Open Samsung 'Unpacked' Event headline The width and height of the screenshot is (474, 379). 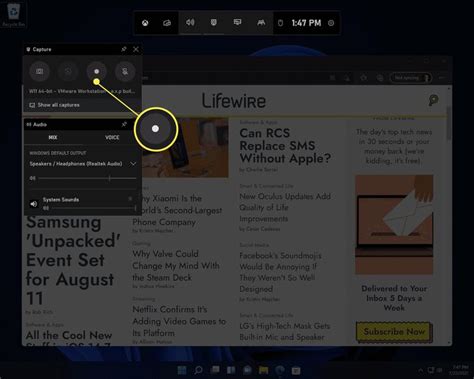pyautogui.click(x=73, y=260)
